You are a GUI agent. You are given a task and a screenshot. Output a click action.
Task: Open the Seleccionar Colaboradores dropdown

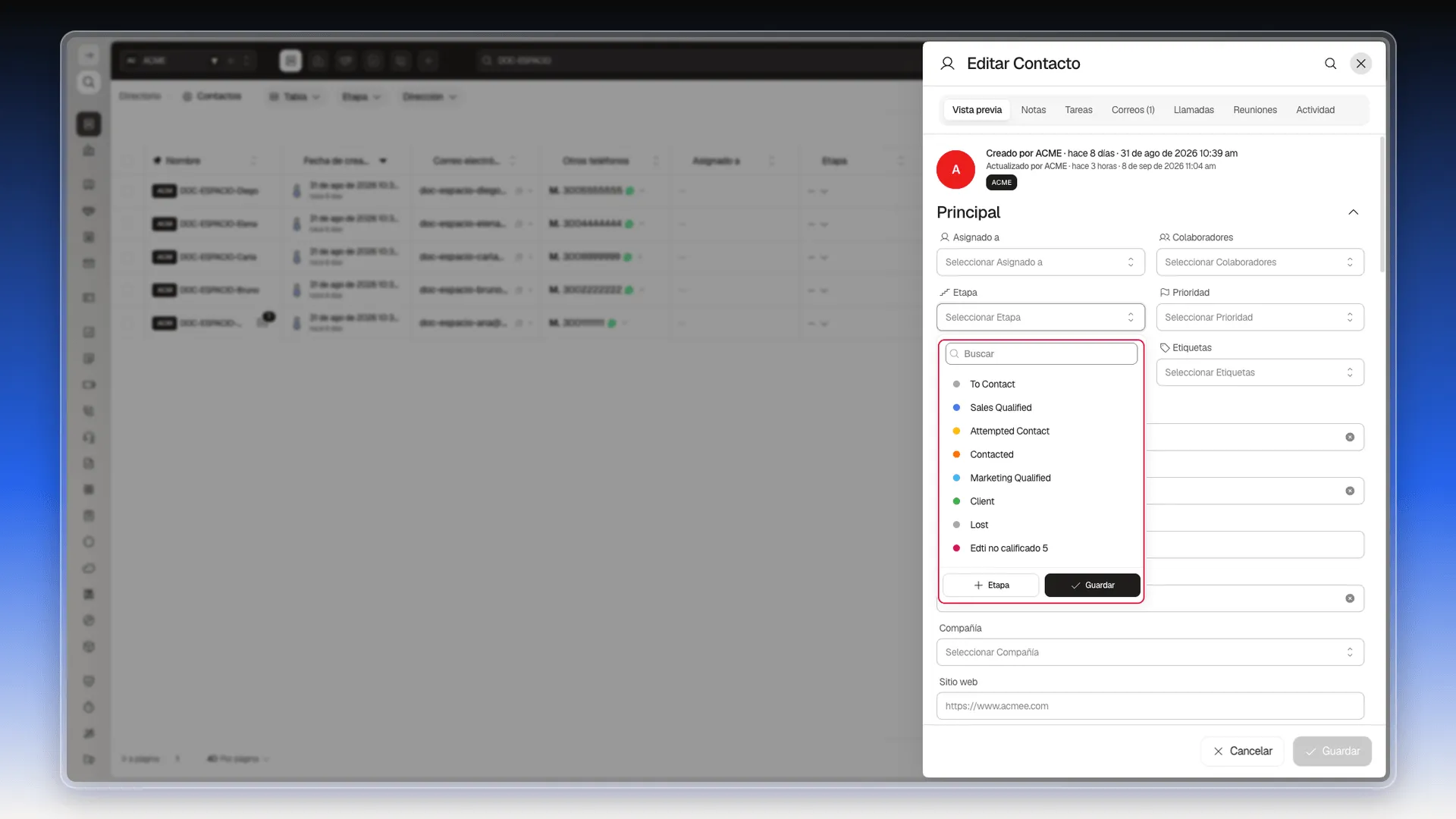(1260, 262)
